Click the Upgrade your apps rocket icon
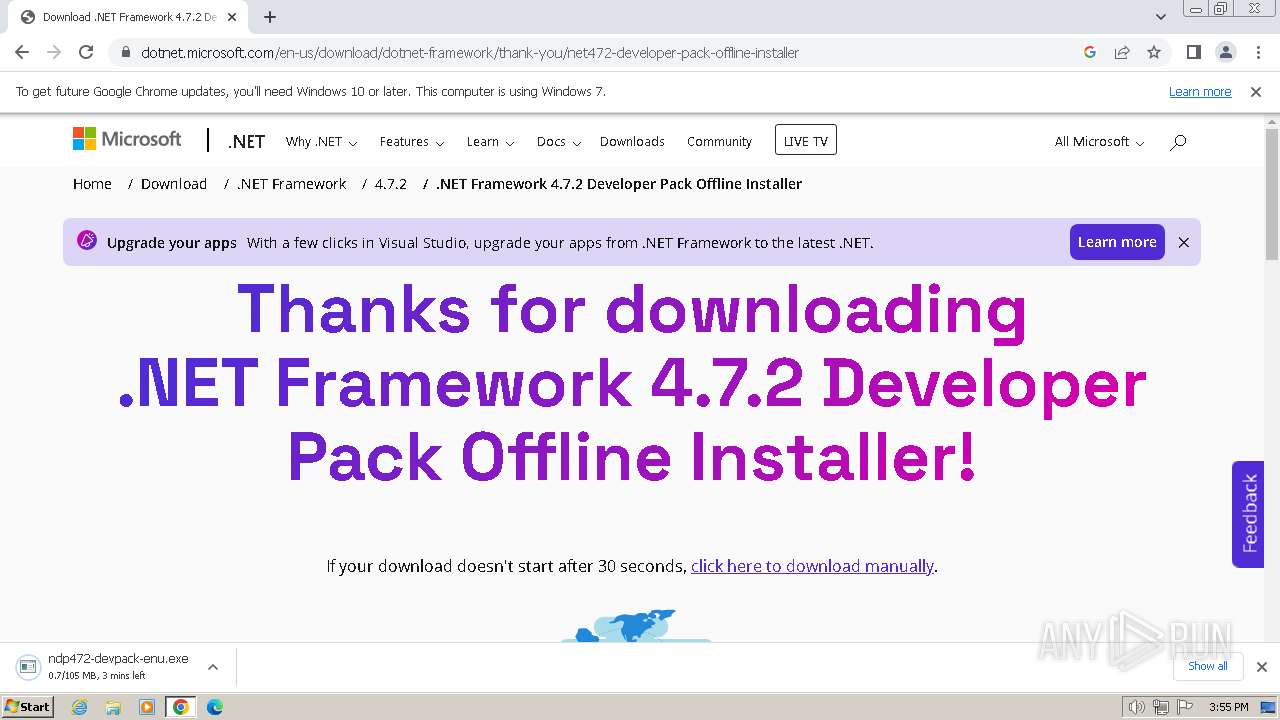Image resolution: width=1280 pixels, height=720 pixels. (87, 241)
